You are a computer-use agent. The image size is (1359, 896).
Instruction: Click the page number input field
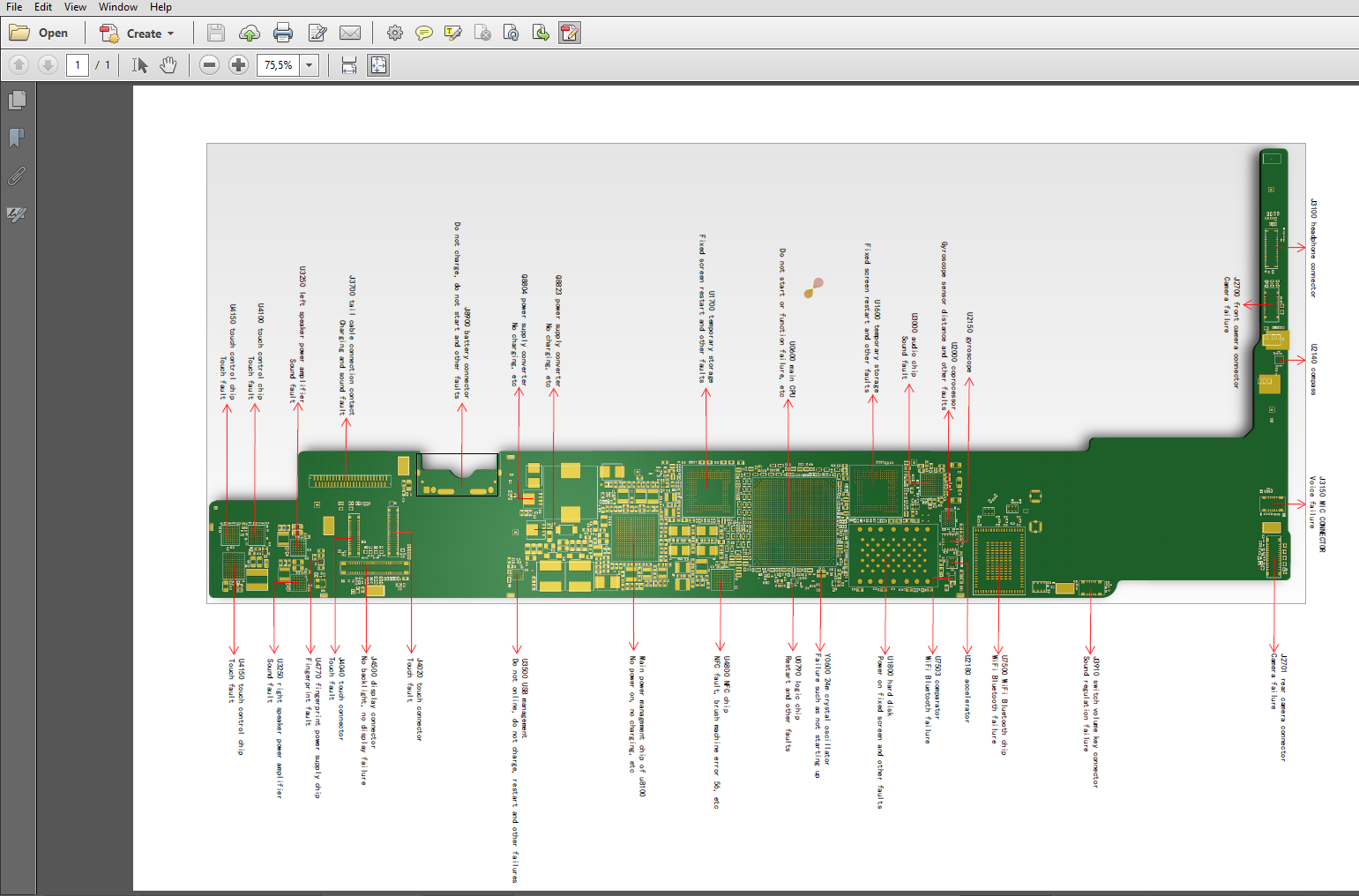pos(78,65)
